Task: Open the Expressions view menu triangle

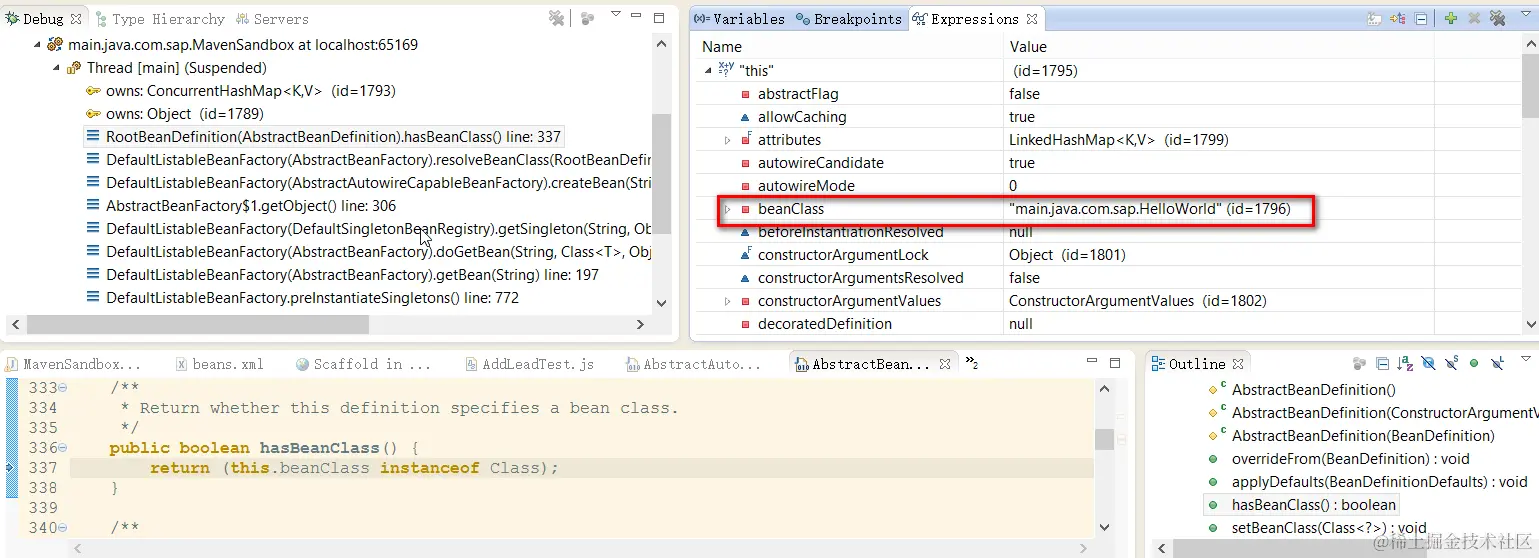Action: click(1525, 16)
